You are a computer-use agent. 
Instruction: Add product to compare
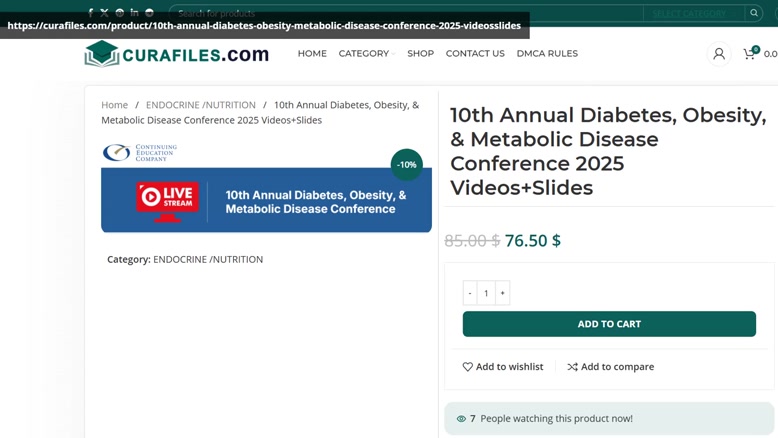[610, 367]
